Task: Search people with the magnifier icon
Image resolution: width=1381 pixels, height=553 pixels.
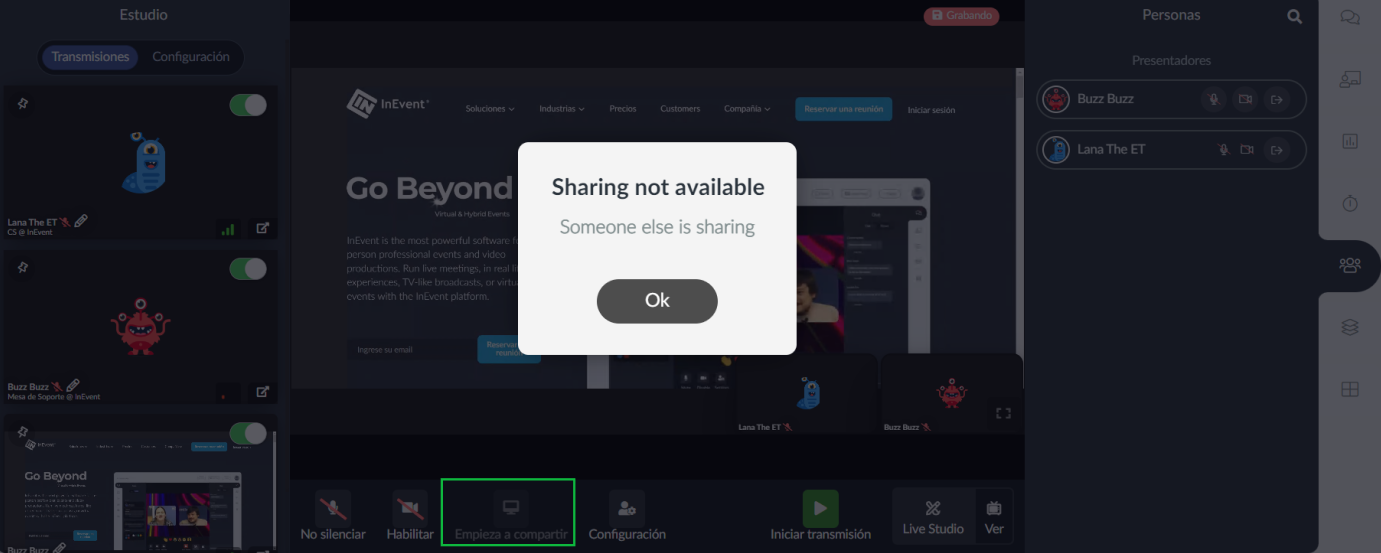Action: 1295,16
